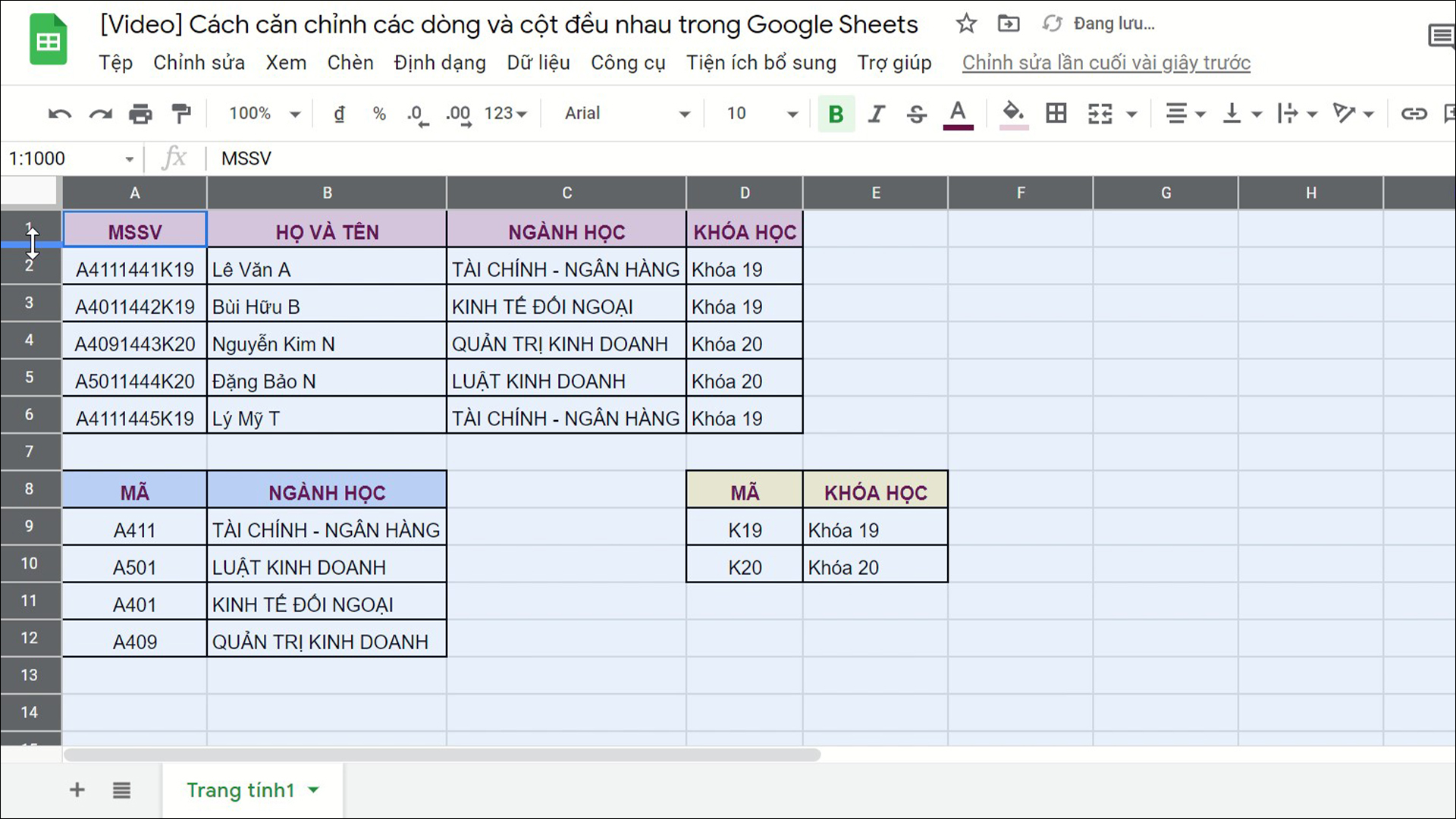Format as currency (đ)

coord(339,114)
